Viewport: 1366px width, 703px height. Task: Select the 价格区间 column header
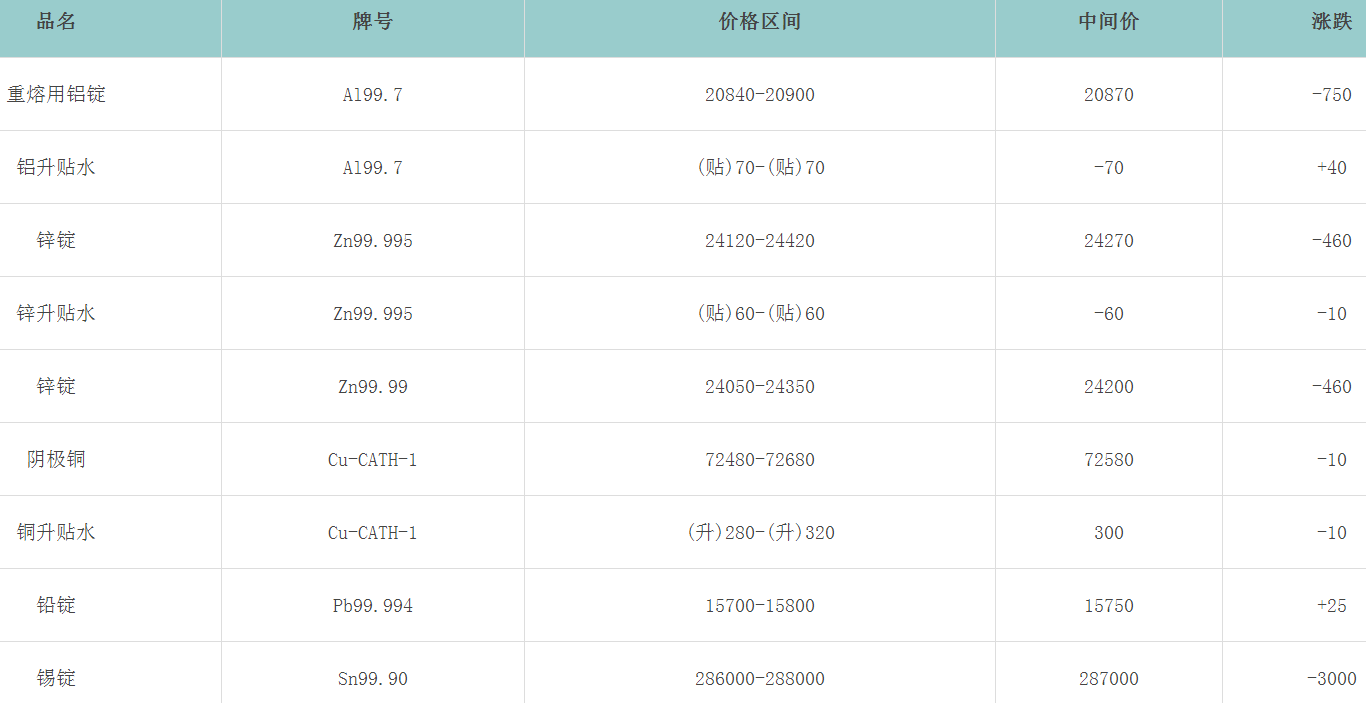pos(759,22)
